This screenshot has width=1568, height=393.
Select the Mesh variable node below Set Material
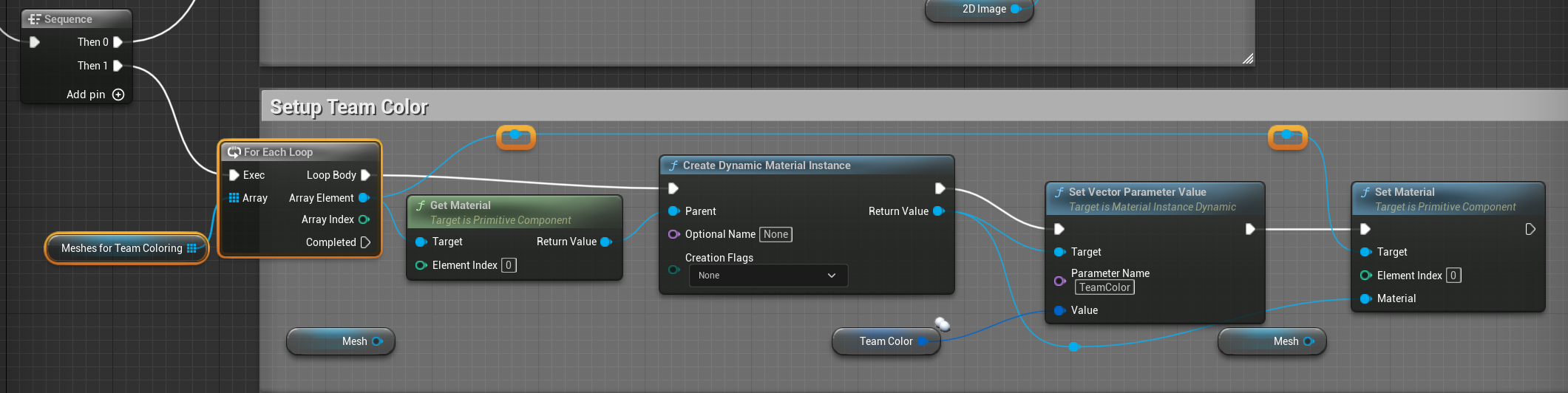coord(1272,341)
